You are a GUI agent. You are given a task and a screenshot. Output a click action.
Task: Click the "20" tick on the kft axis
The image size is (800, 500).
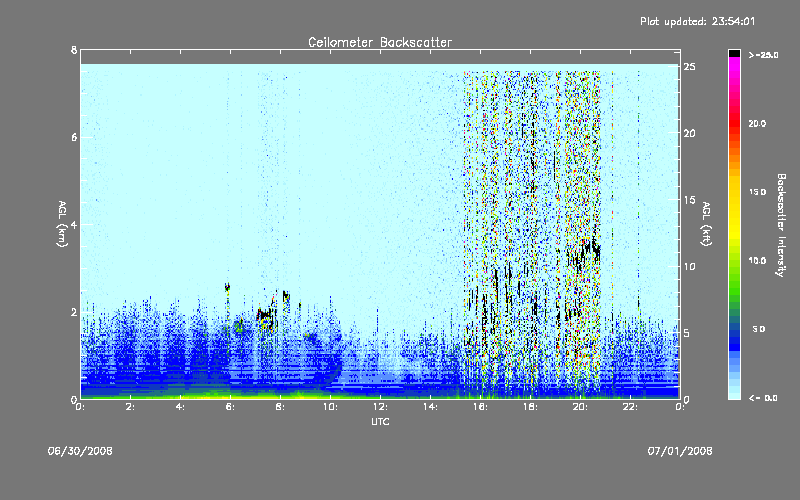[x=689, y=133]
